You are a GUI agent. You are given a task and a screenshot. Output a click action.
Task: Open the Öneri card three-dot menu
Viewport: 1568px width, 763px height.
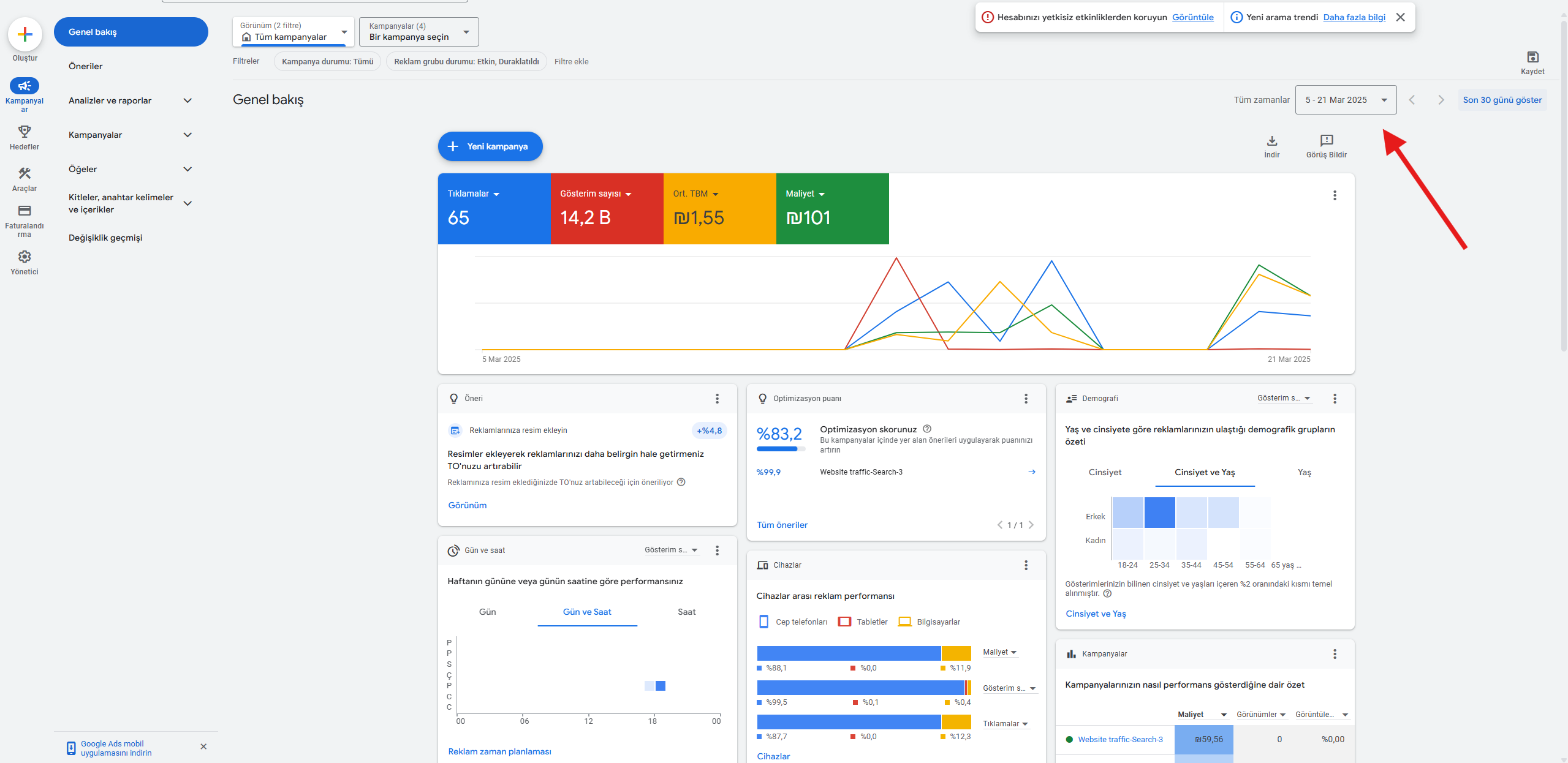[x=717, y=399]
